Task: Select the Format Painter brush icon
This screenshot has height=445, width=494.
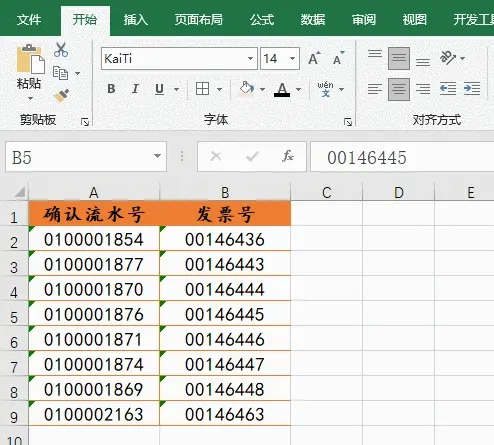Action: [62, 96]
